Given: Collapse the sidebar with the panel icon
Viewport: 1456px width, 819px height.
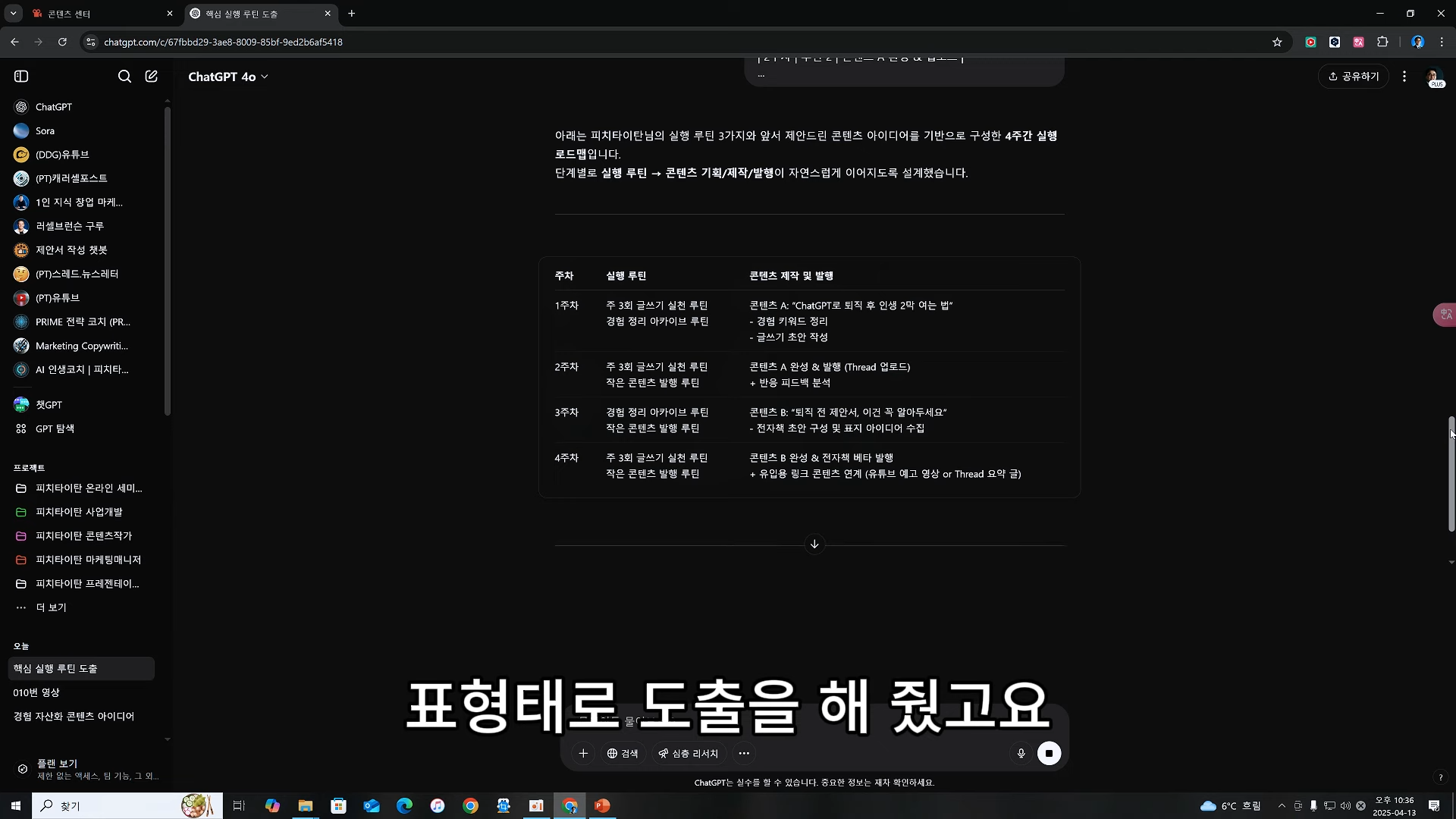Looking at the screenshot, I should (21, 76).
